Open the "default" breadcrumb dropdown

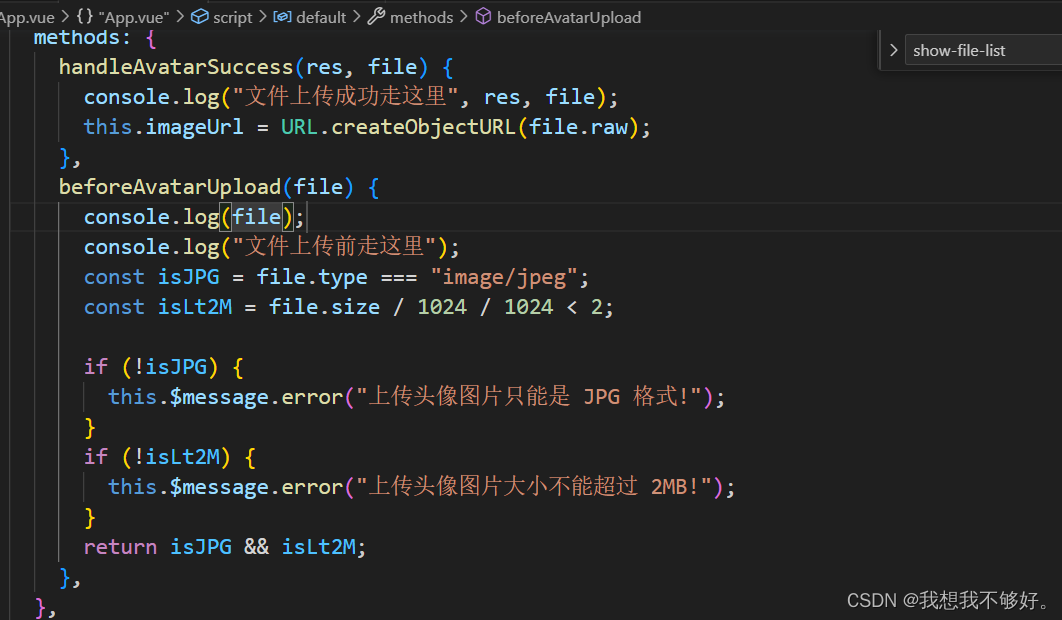[x=321, y=16]
